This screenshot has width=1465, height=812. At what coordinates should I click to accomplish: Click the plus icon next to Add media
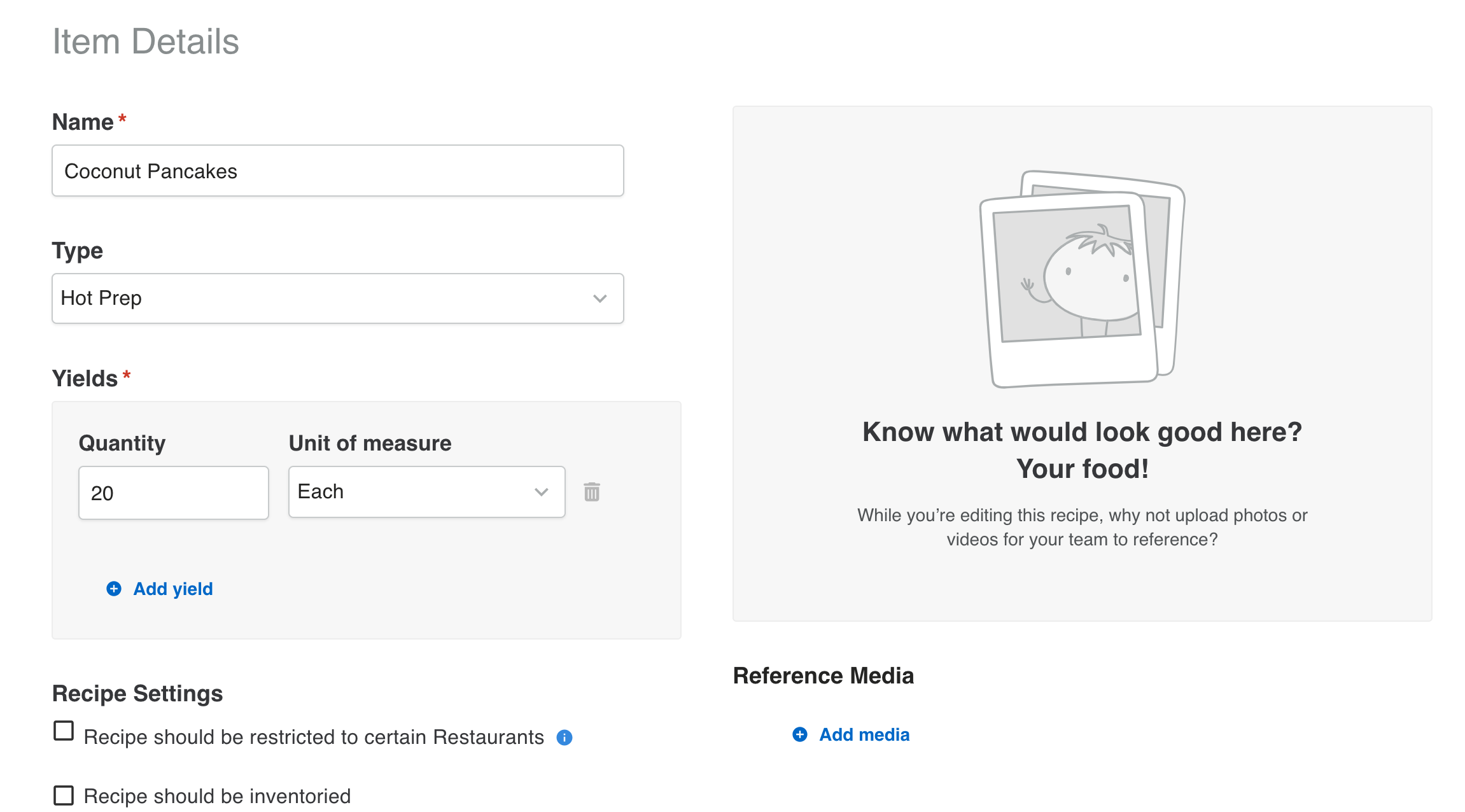(x=799, y=734)
